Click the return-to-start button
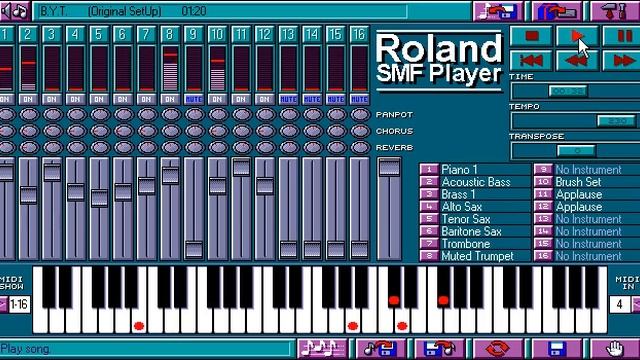This screenshot has height=360, width=640. [531, 61]
